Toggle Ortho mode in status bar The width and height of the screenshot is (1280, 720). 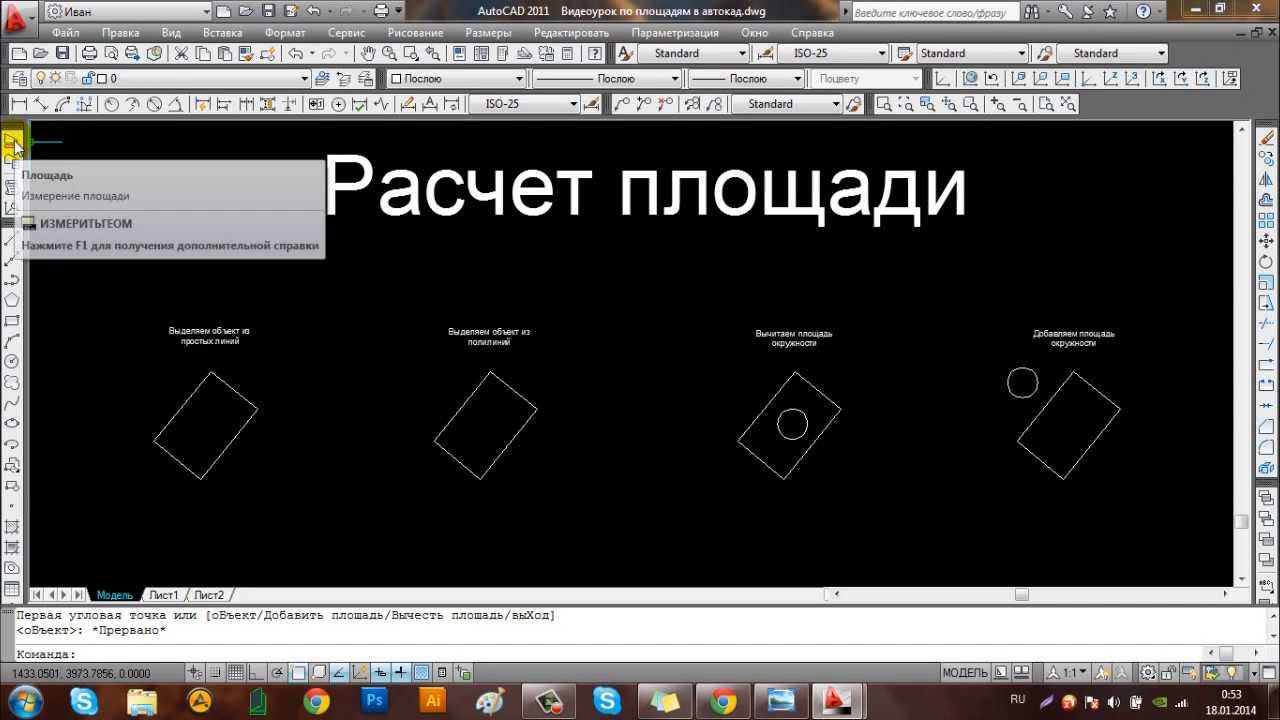[x=257, y=673]
